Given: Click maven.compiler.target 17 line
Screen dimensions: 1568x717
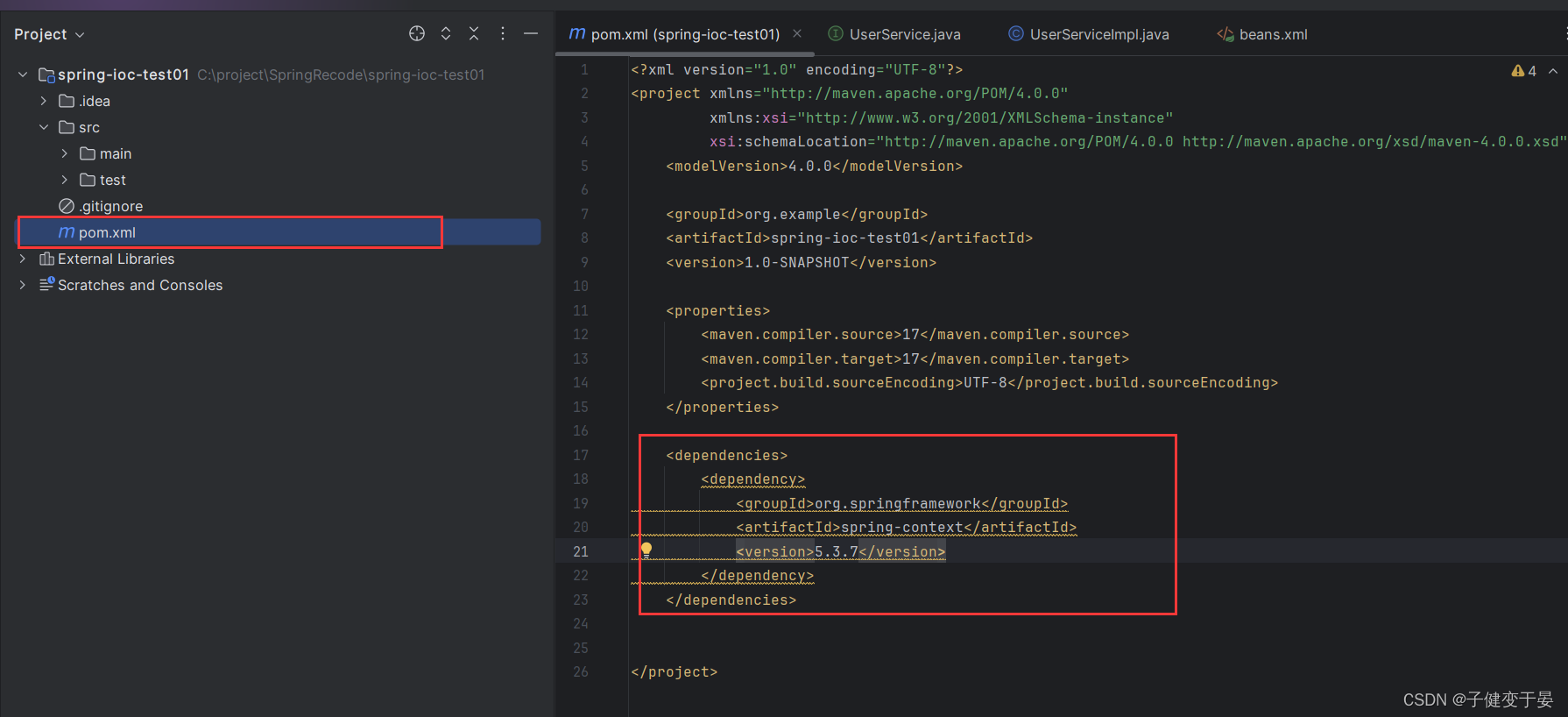Looking at the screenshot, I should click(x=915, y=358).
